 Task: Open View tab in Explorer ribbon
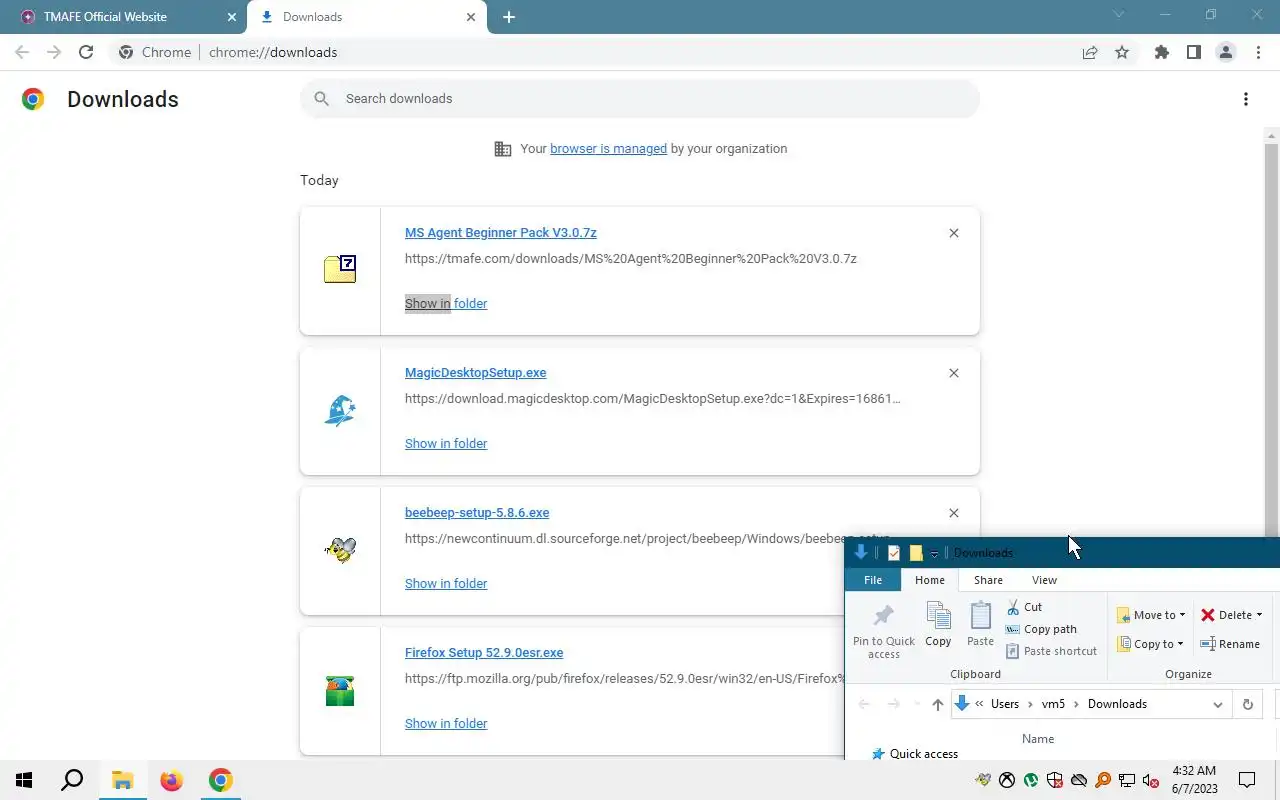coord(1044,580)
